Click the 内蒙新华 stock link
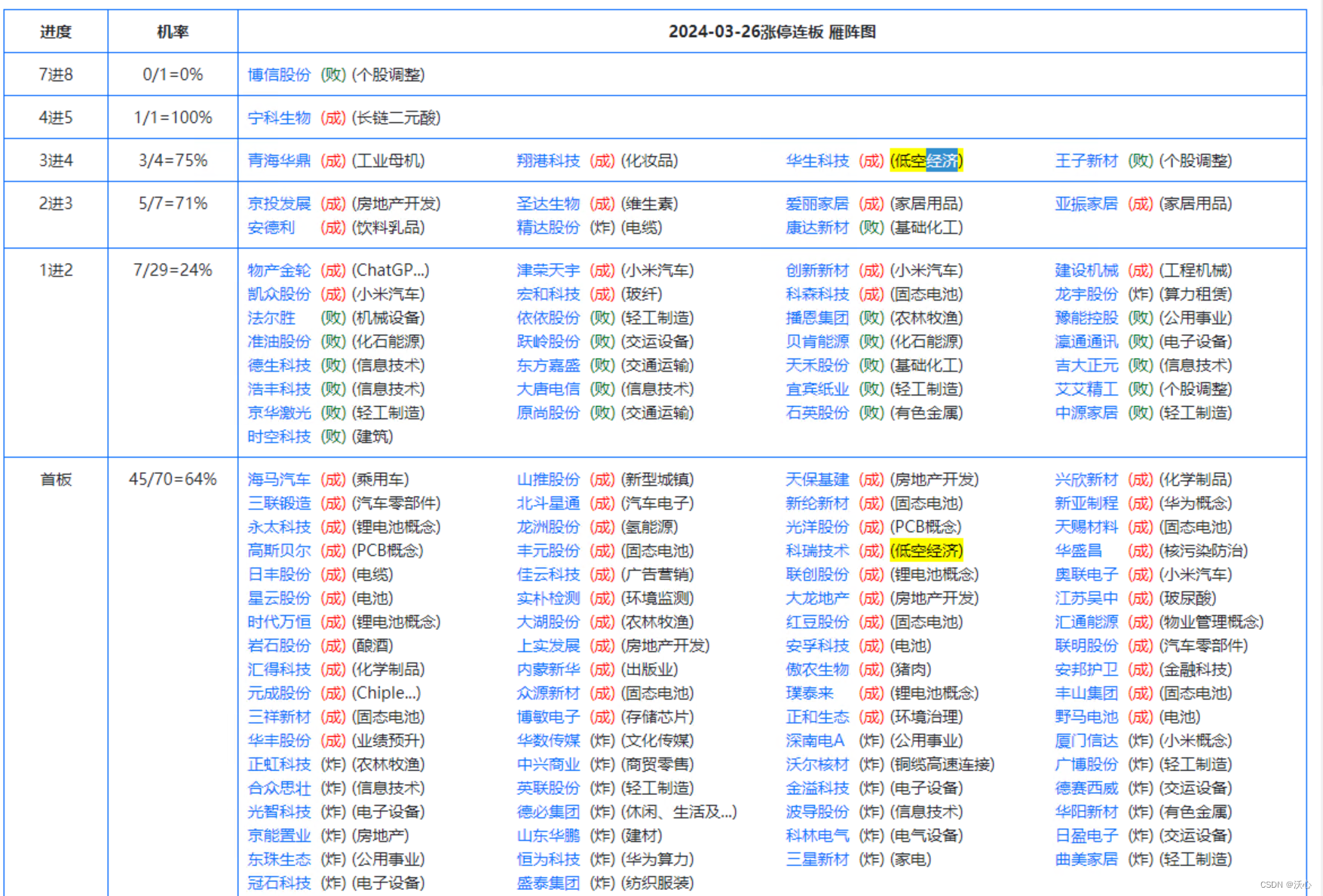Image resolution: width=1323 pixels, height=896 pixels. (x=548, y=669)
